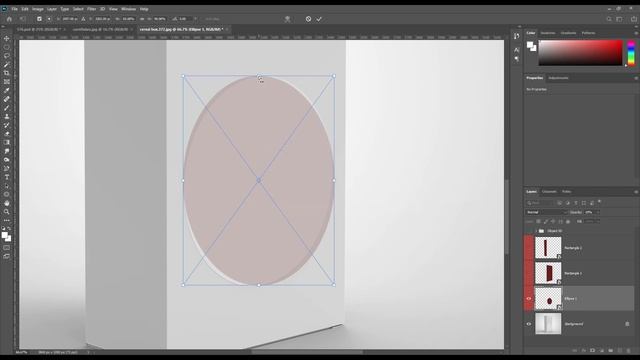Viewport: 640px width, 360px height.
Task: Select the Elliptical Marquee tool
Action: pyautogui.click(x=7, y=47)
